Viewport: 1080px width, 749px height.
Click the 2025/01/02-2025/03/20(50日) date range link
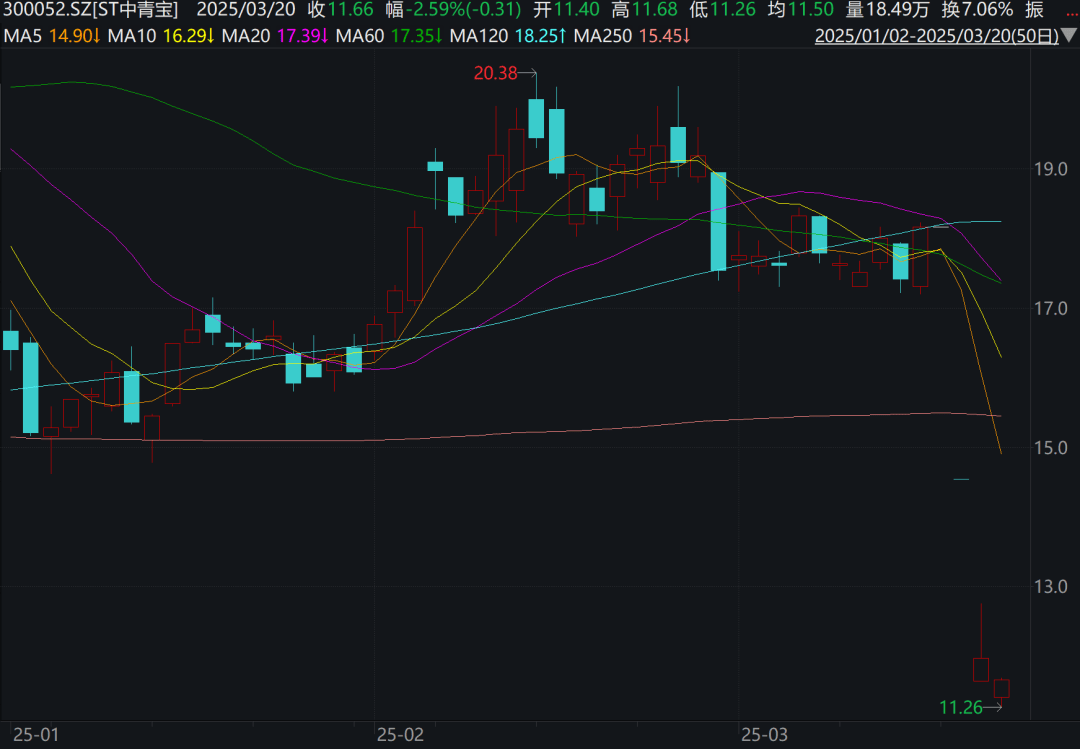pyautogui.click(x=937, y=36)
